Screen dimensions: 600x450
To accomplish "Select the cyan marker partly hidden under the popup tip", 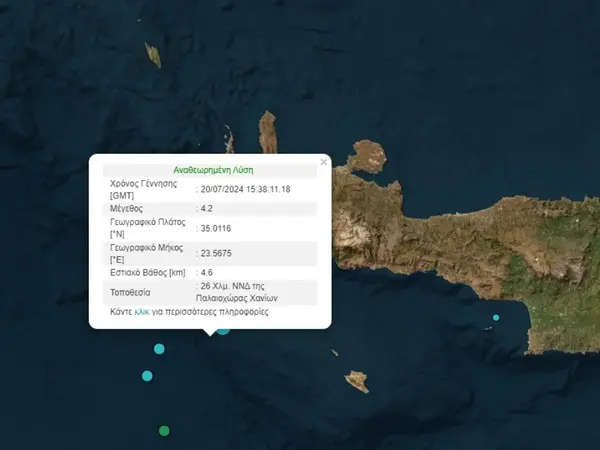I will (223, 330).
